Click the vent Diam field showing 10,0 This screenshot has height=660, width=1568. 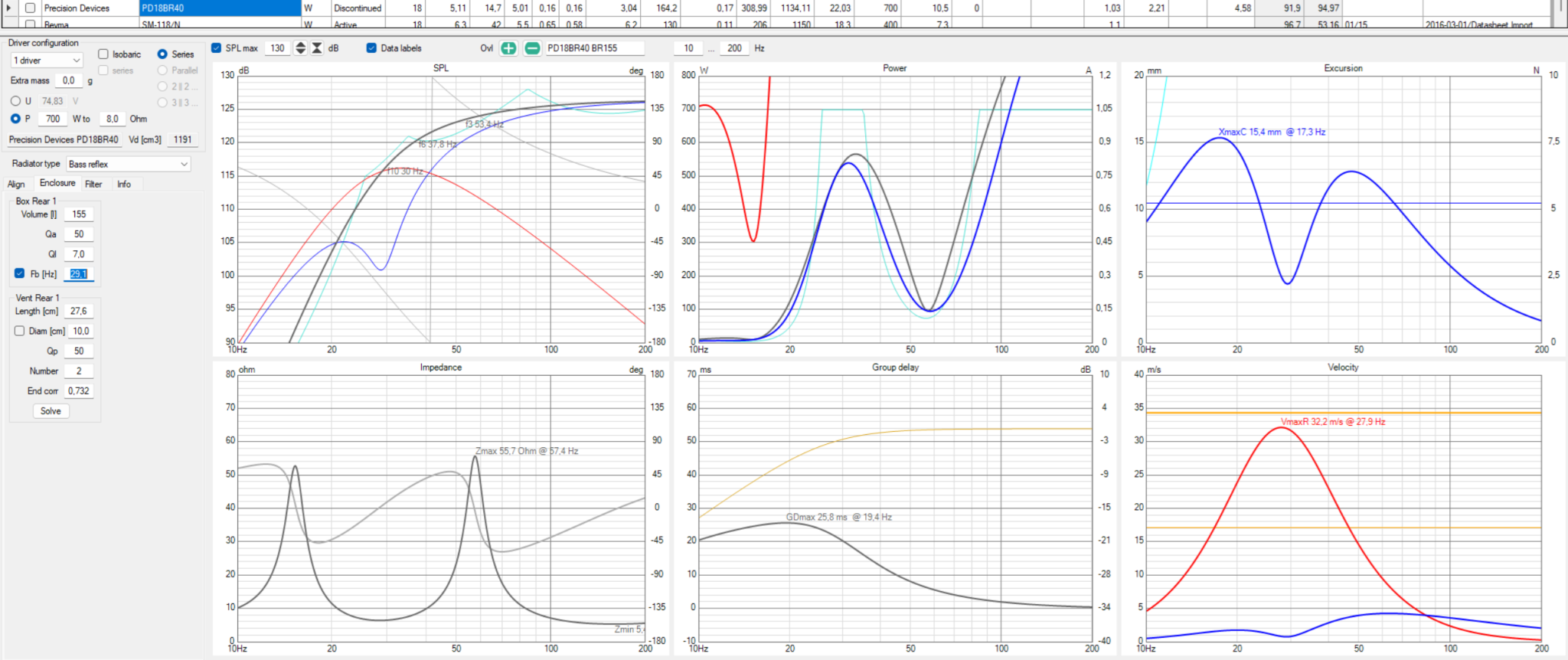click(x=81, y=331)
